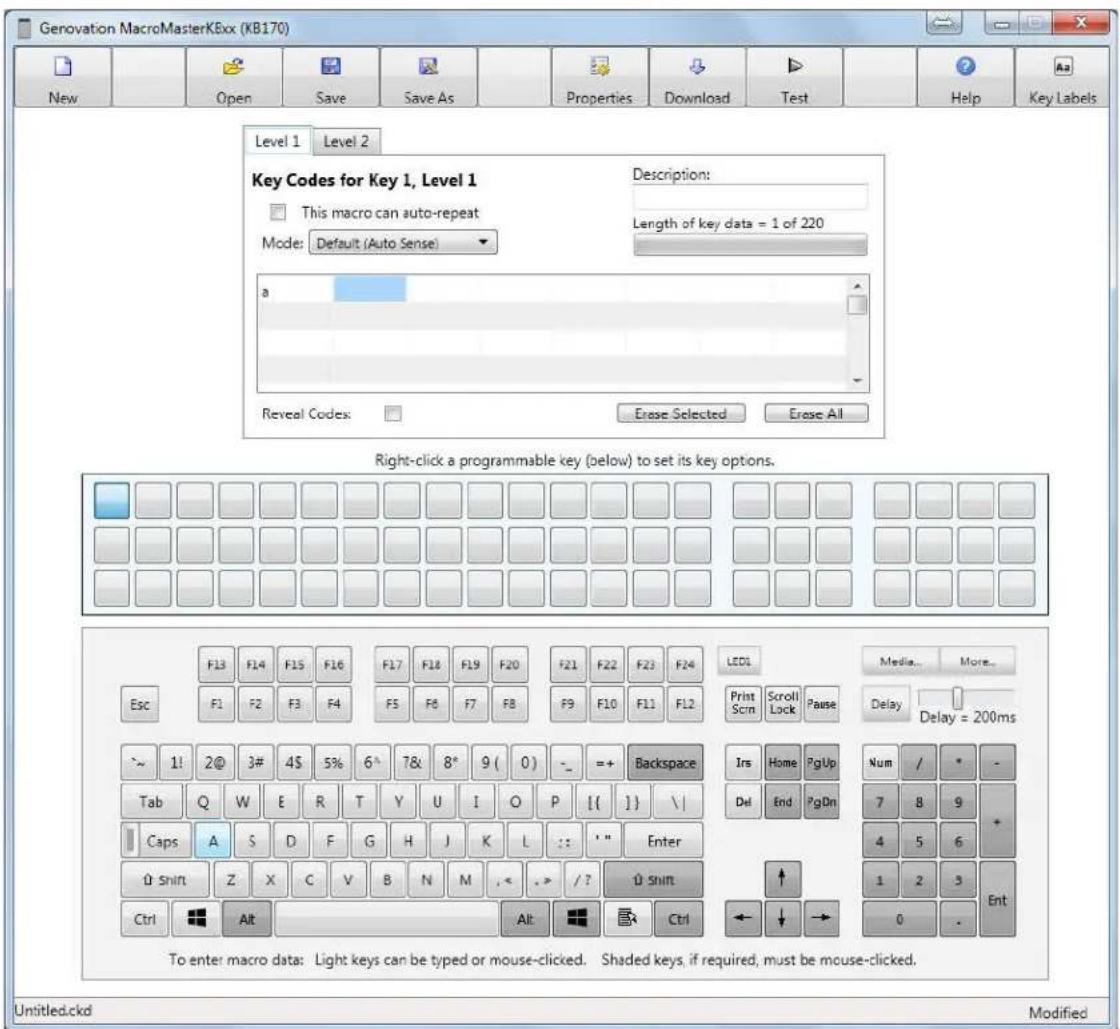The image size is (1120, 1029).
Task: Click the F12 key
Action: [x=684, y=703]
